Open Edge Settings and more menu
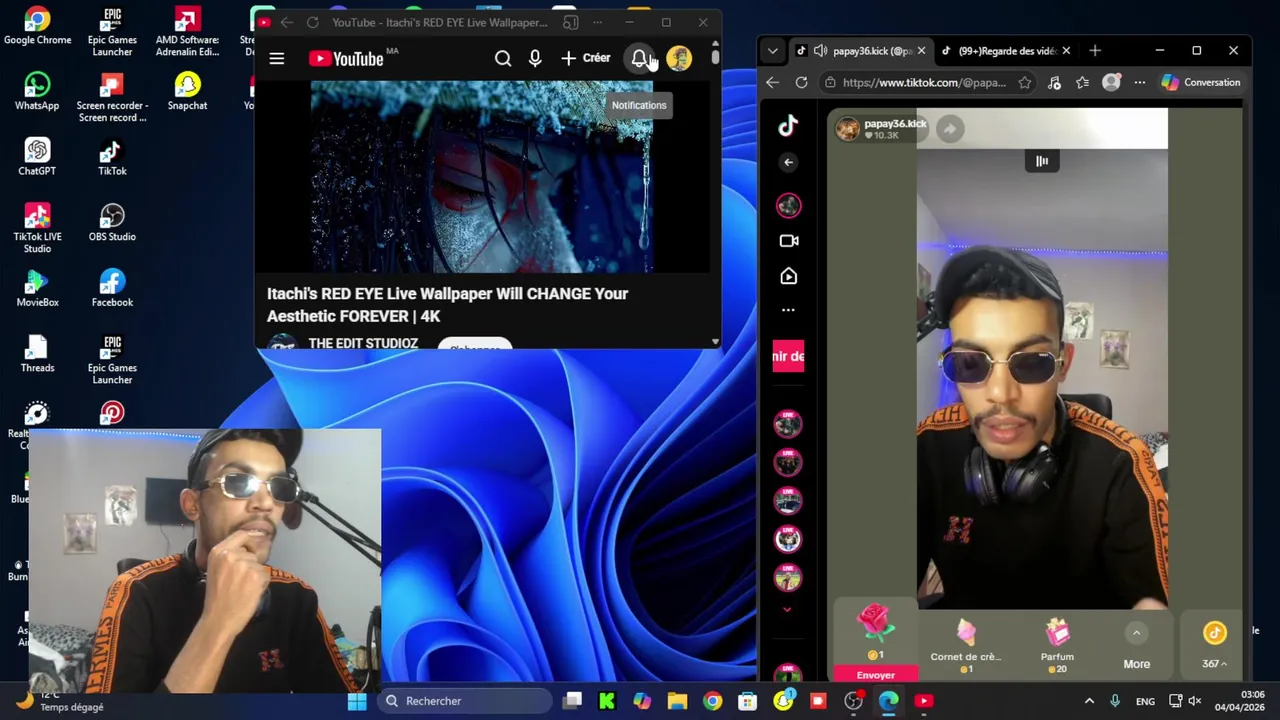1280x720 pixels. 1139,83
